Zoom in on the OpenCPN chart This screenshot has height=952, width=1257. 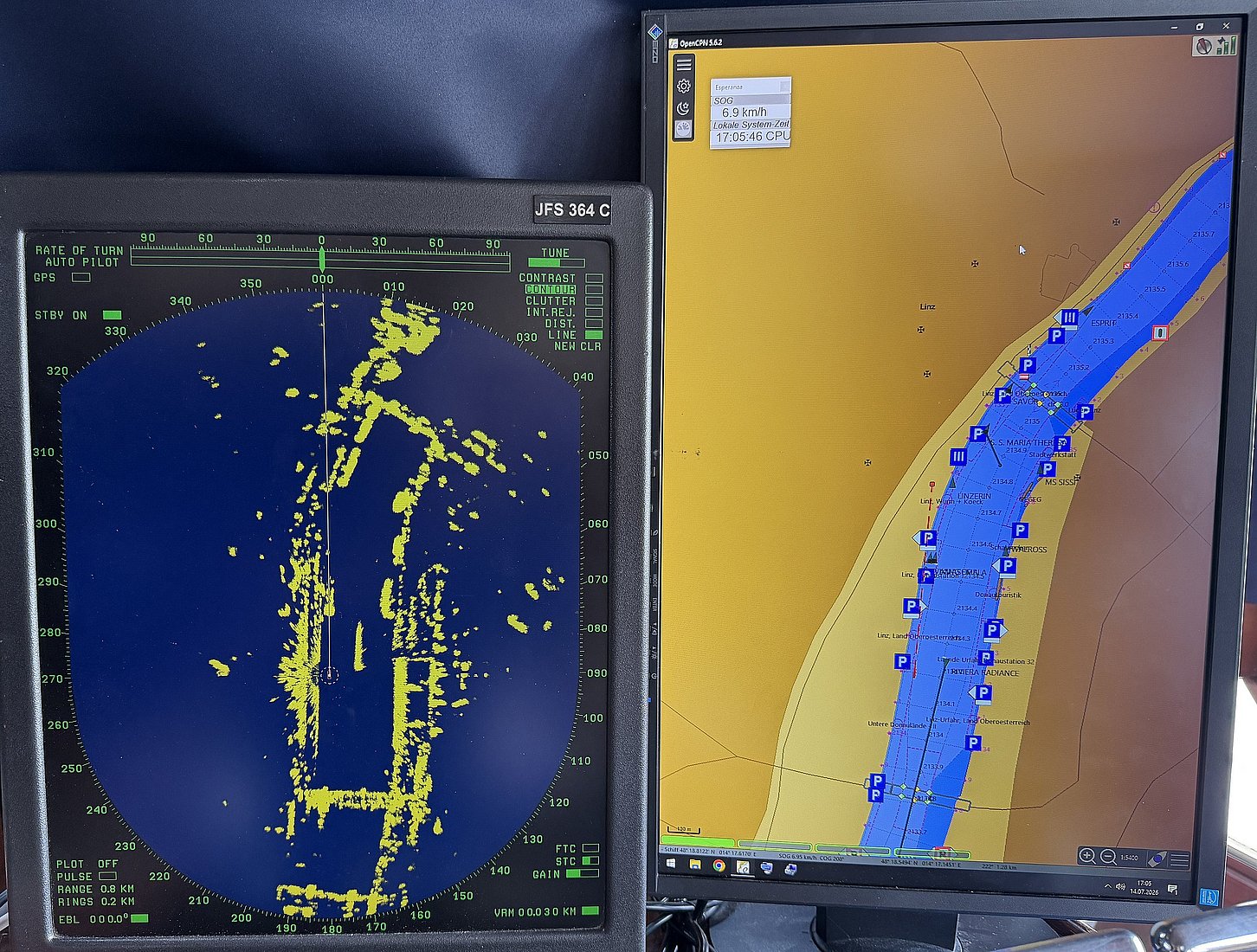tap(1087, 857)
